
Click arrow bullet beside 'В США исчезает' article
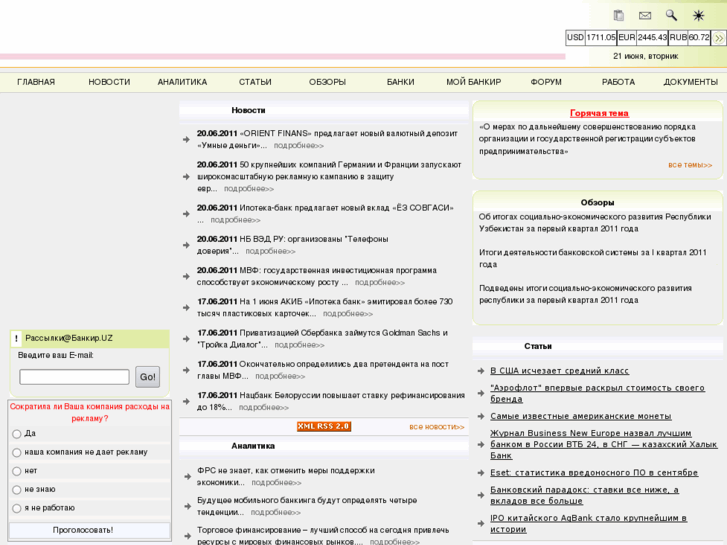481,371
